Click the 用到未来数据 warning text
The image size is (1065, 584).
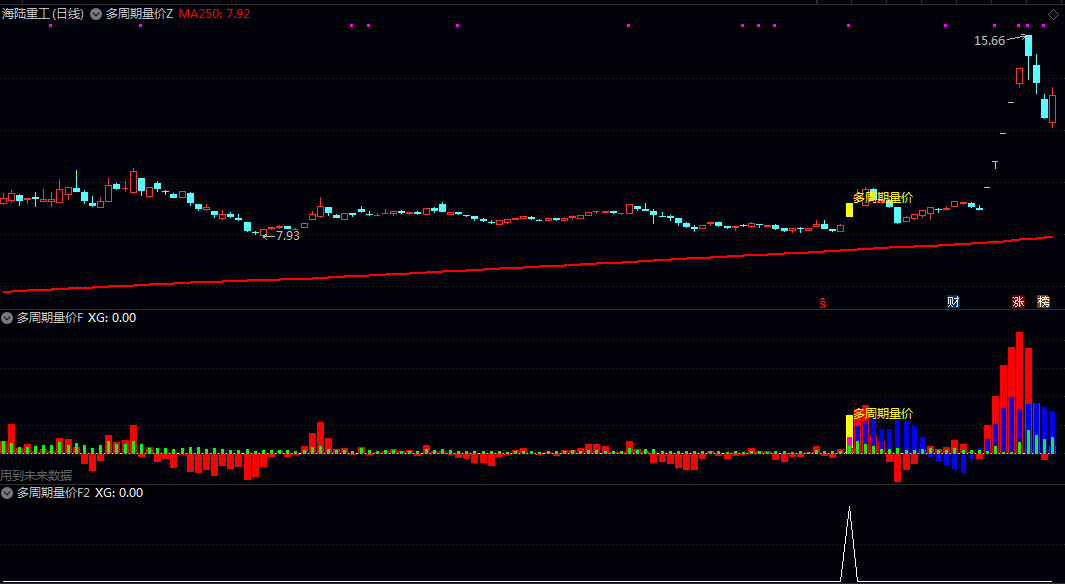[37, 475]
